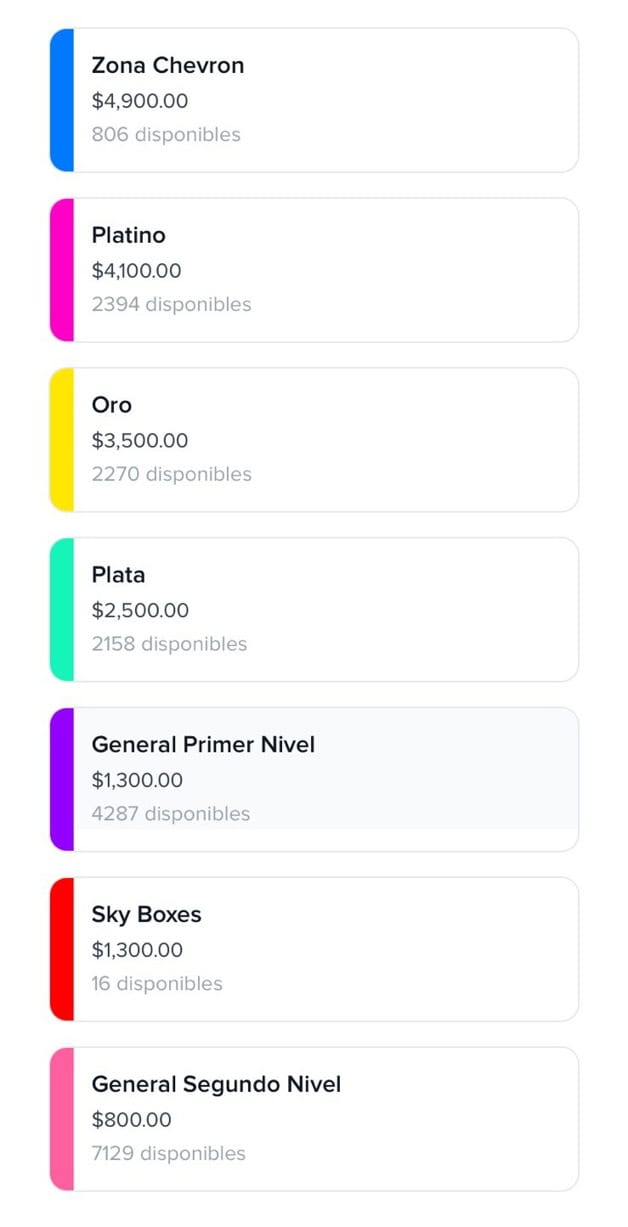
Task: Click the 16 disponibles availability label
Action: (157, 984)
